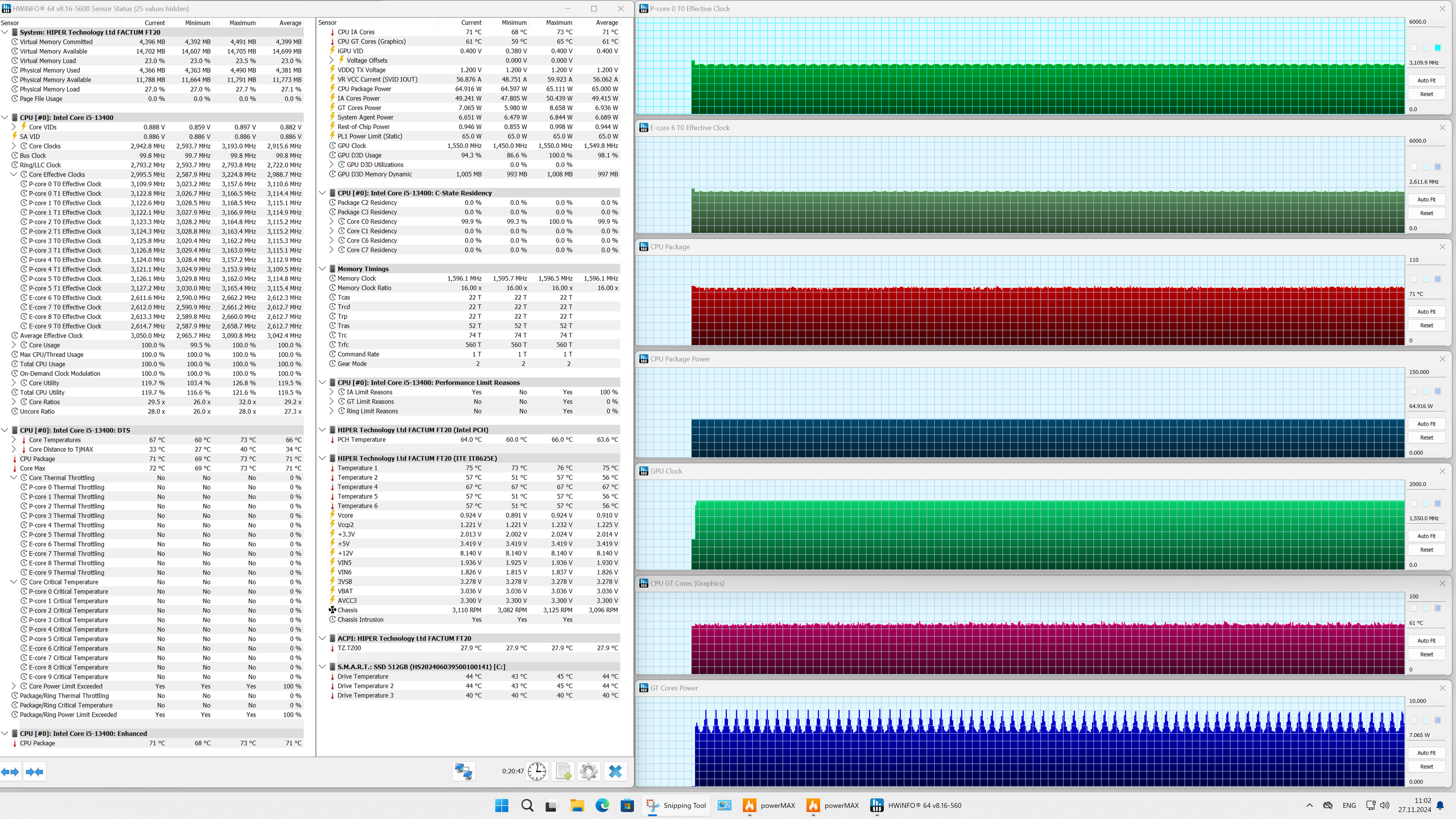This screenshot has width=1456, height=819.
Task: Click the shrink columns inward-arrows icon
Action: (34, 771)
